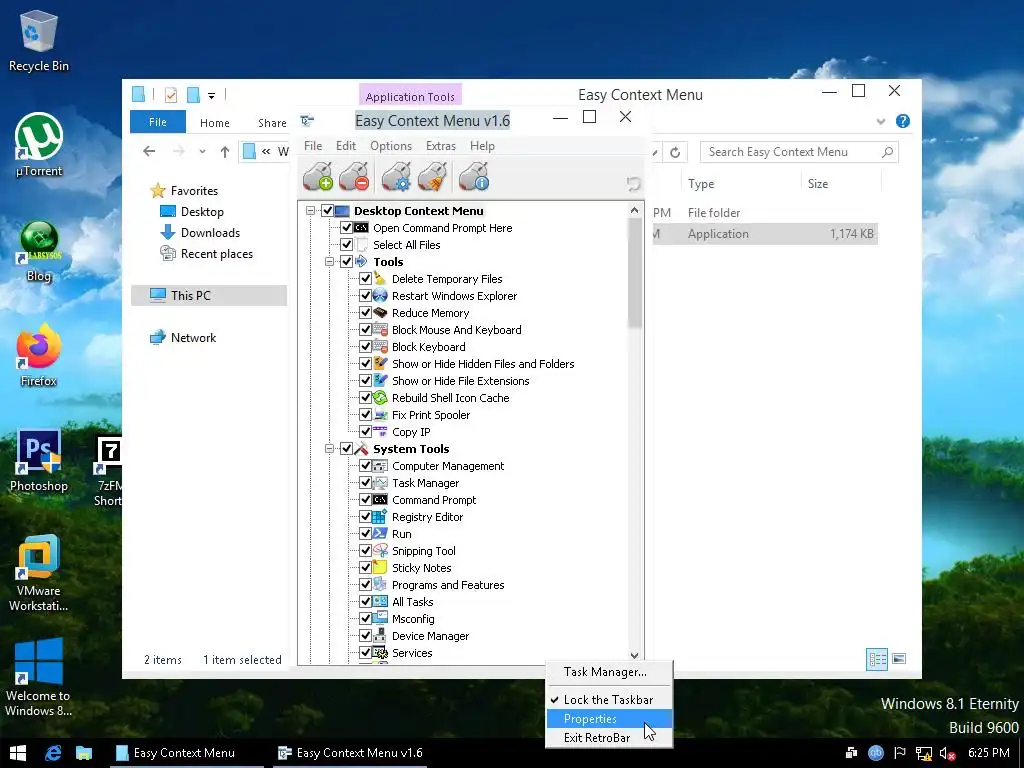Image resolution: width=1024 pixels, height=768 pixels.
Task: Open the quick access toolbar dropdown arrow
Action: (x=212, y=95)
